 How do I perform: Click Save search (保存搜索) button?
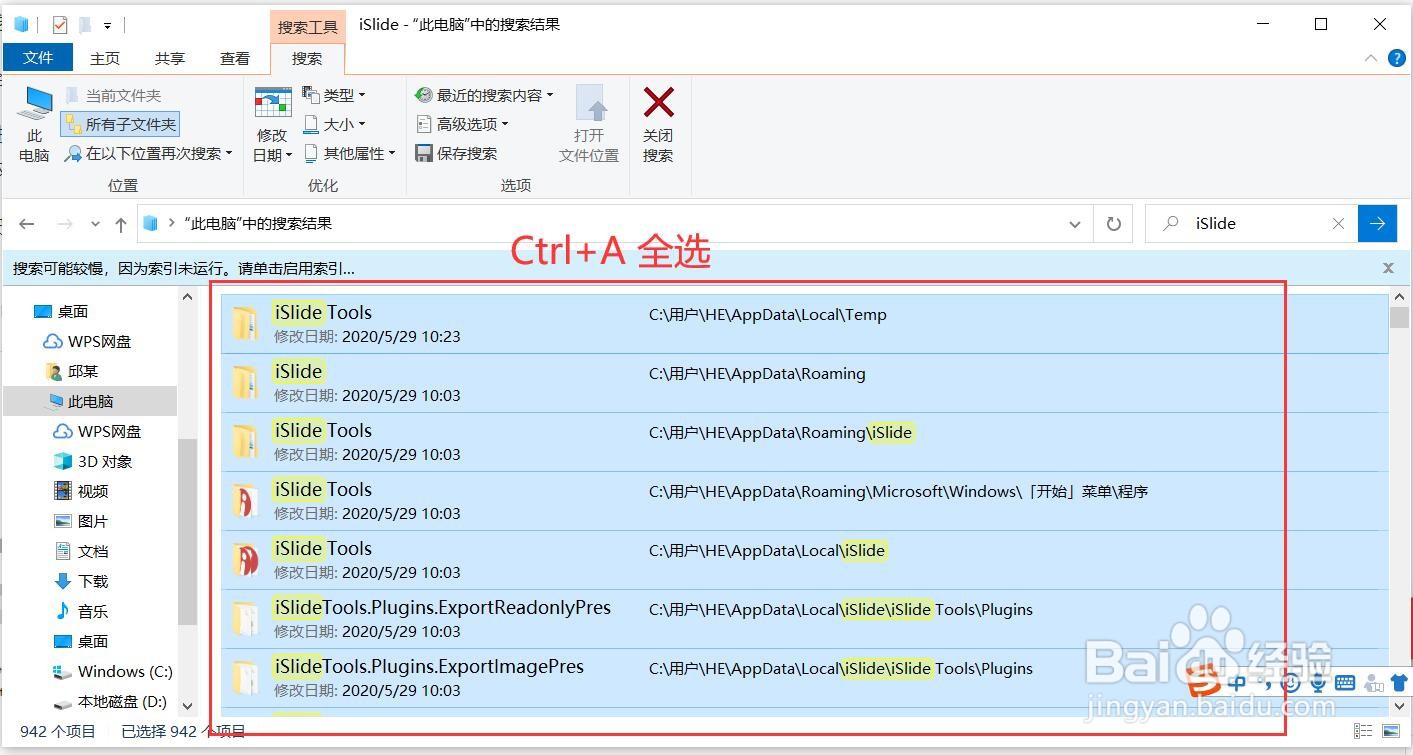point(456,154)
